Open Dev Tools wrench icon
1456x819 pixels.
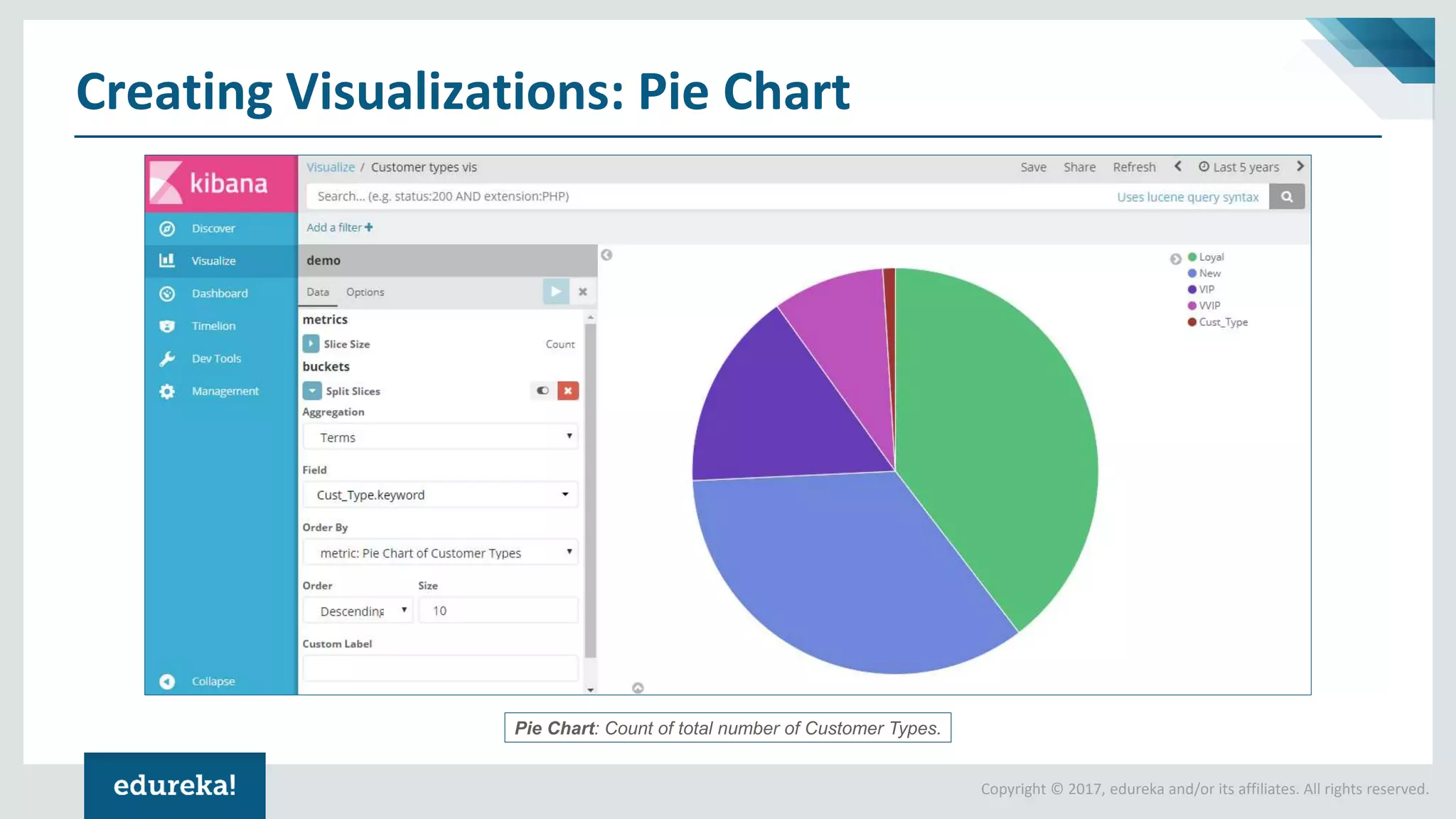pos(167,358)
